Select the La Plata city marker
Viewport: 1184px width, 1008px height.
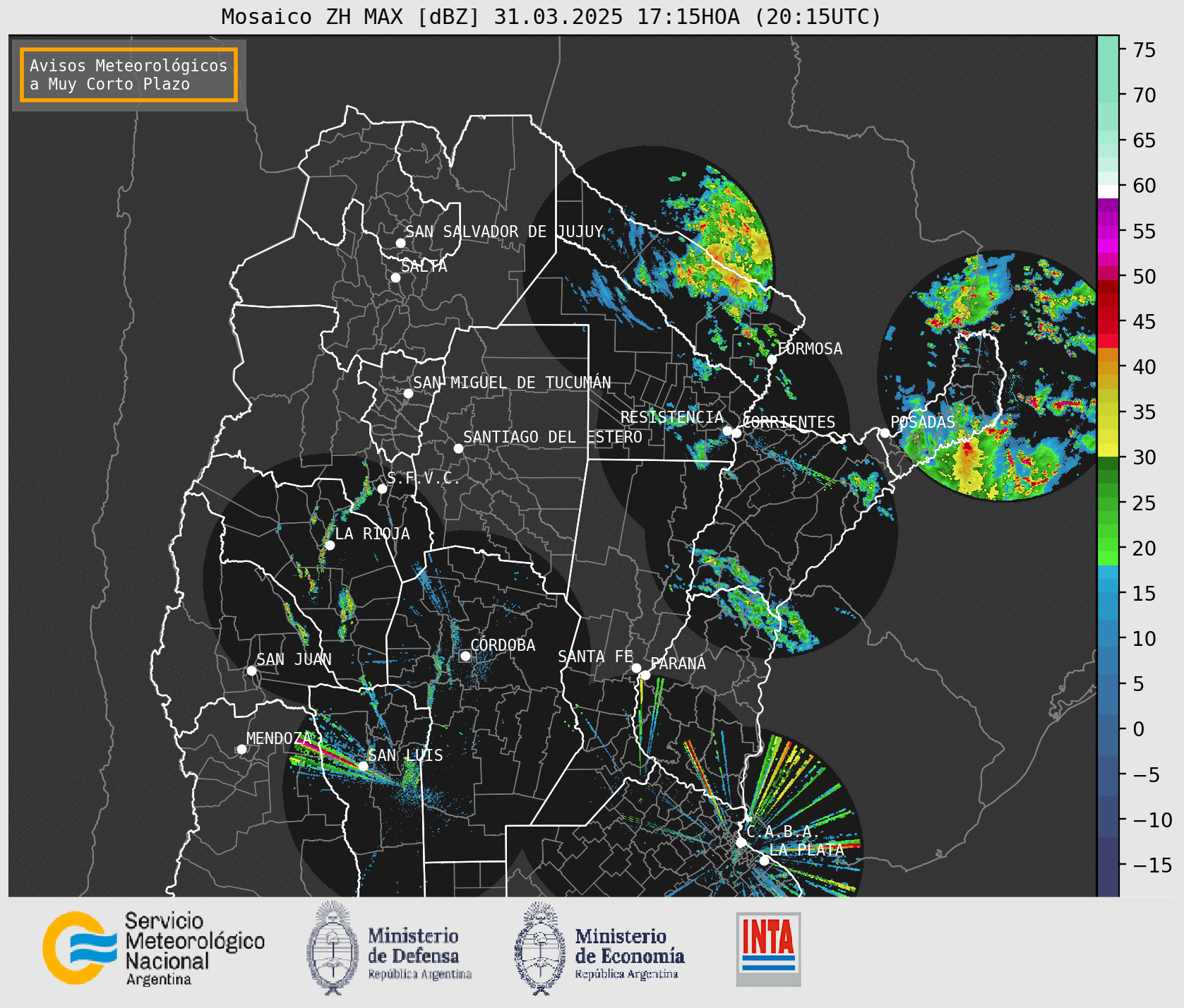[764, 860]
